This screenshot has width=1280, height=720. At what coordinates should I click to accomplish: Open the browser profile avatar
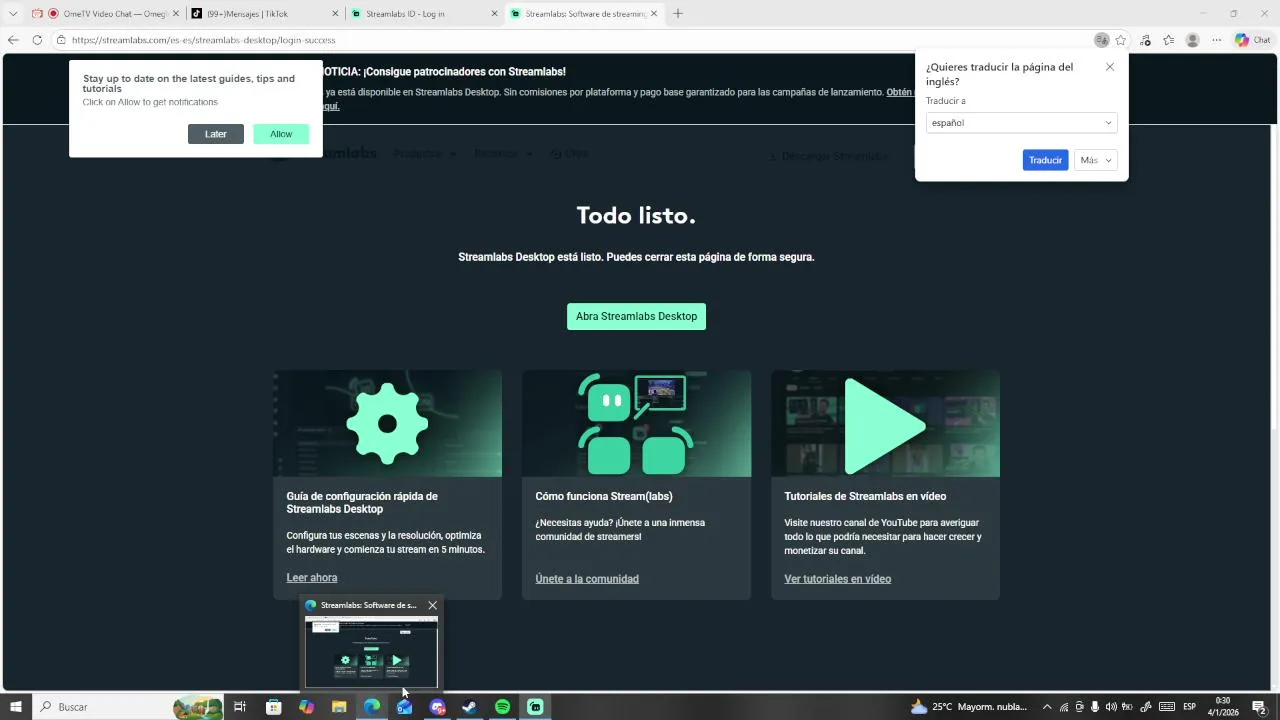point(1192,40)
